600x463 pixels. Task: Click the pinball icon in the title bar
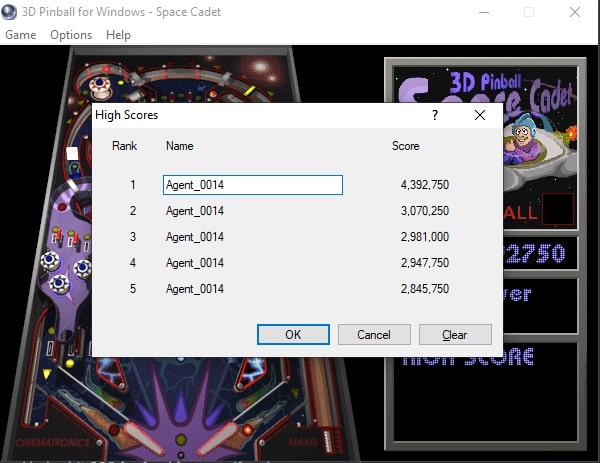pyautogui.click(x=10, y=12)
